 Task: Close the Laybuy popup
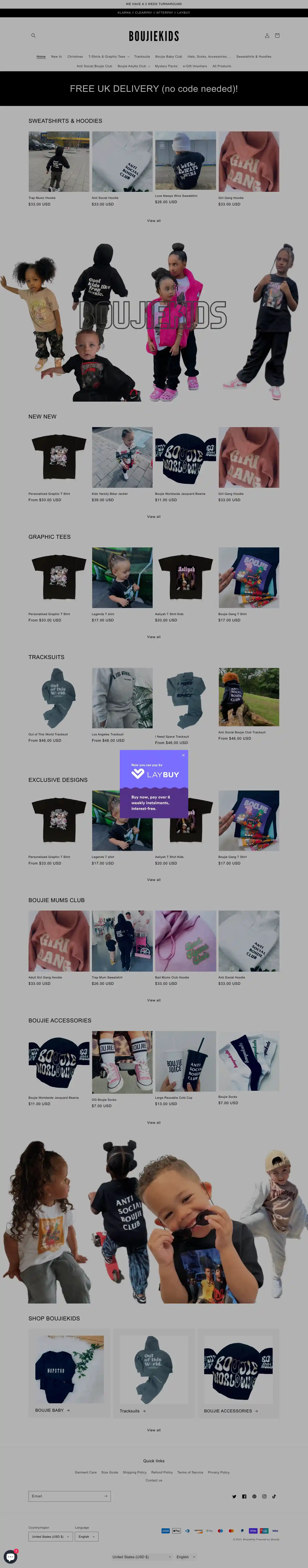[x=183, y=755]
